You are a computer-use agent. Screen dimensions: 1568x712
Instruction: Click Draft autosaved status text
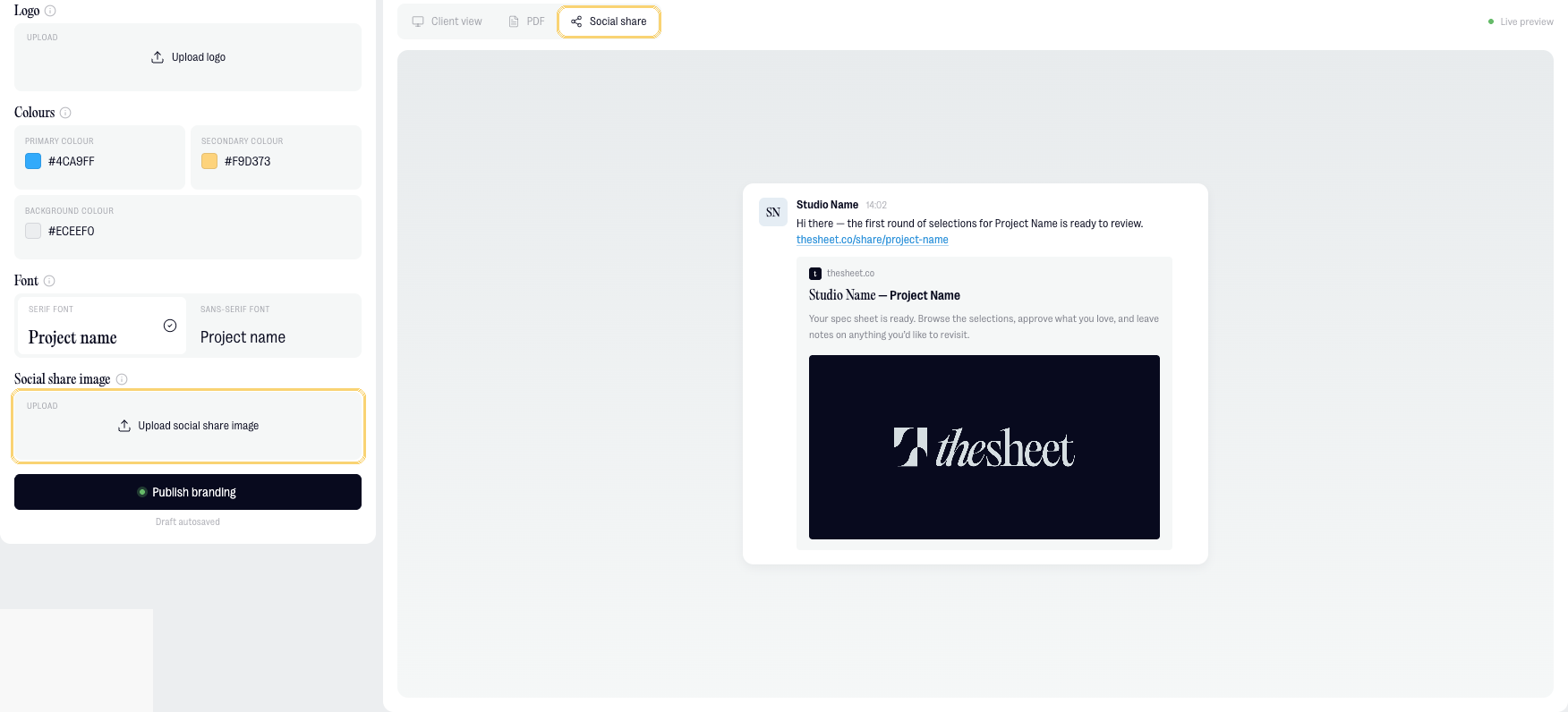pyautogui.click(x=188, y=521)
